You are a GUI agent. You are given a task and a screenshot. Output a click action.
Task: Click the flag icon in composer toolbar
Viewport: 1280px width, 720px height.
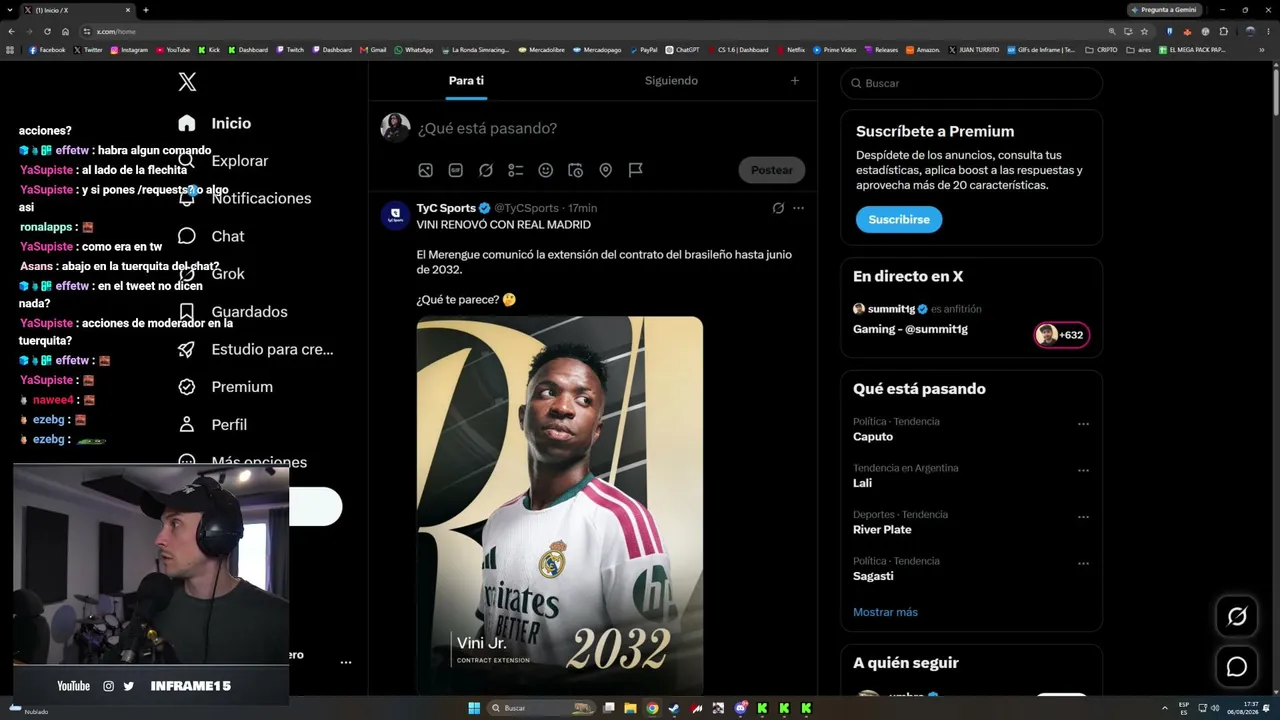(636, 170)
